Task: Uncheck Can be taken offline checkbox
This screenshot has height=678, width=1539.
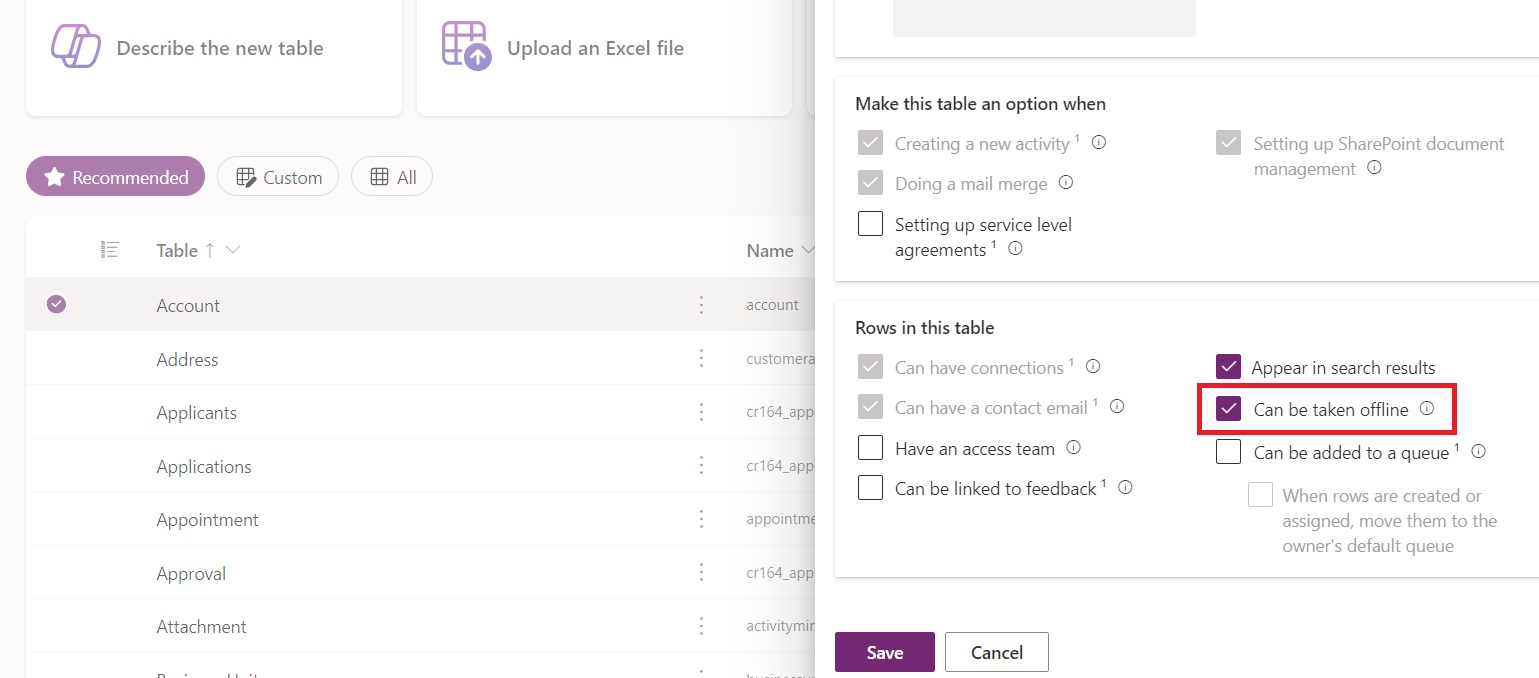Action: click(x=1229, y=409)
